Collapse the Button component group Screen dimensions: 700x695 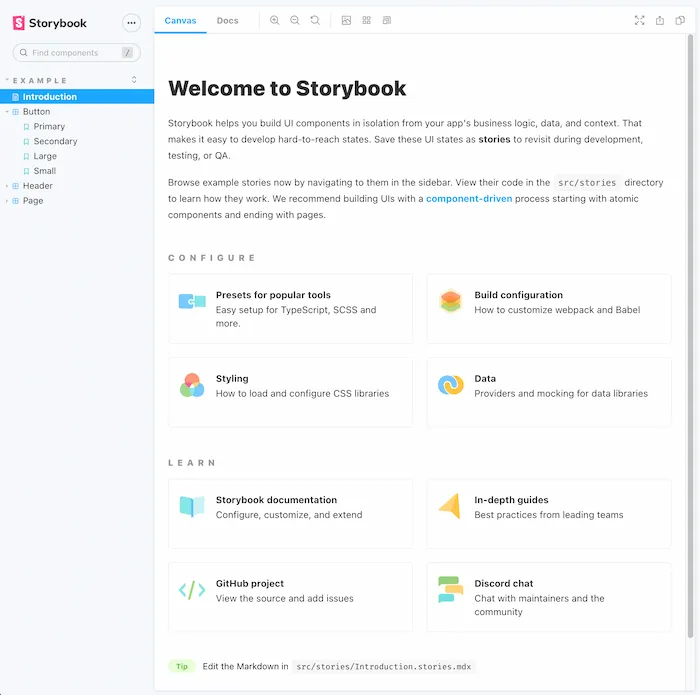7,112
